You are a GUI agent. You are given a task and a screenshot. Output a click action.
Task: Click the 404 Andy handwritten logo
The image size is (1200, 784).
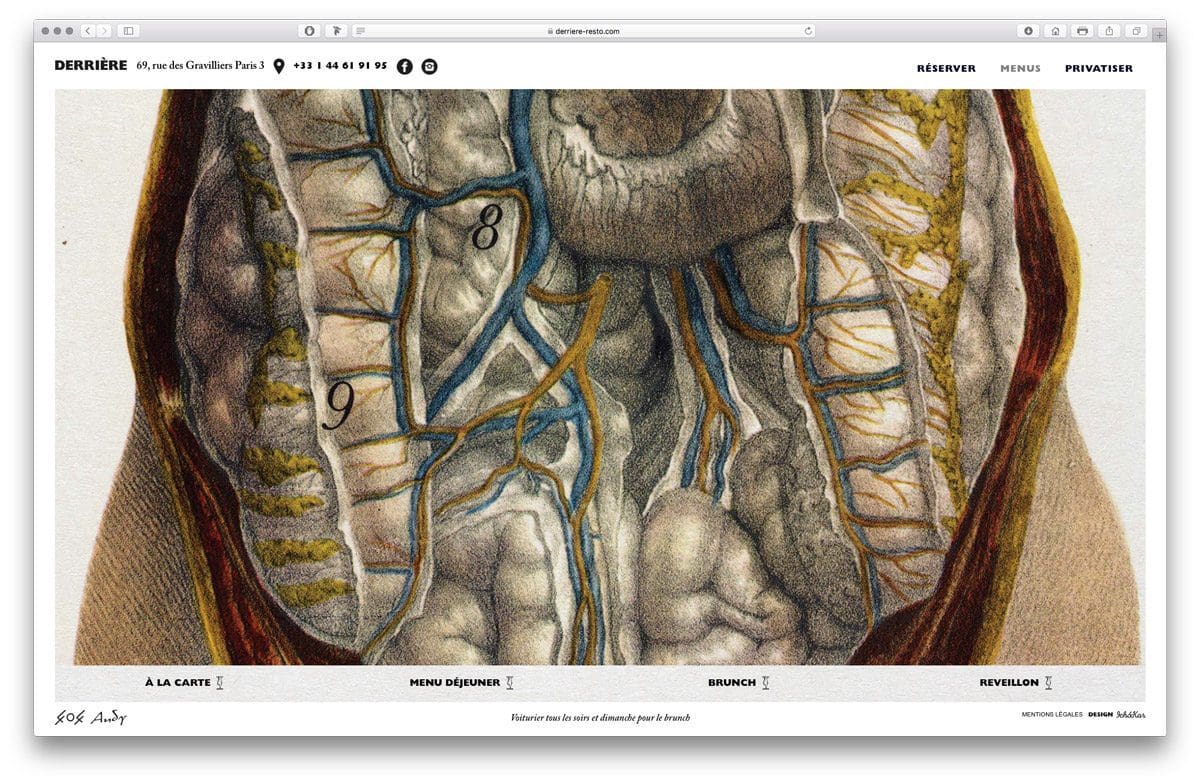coord(91,717)
